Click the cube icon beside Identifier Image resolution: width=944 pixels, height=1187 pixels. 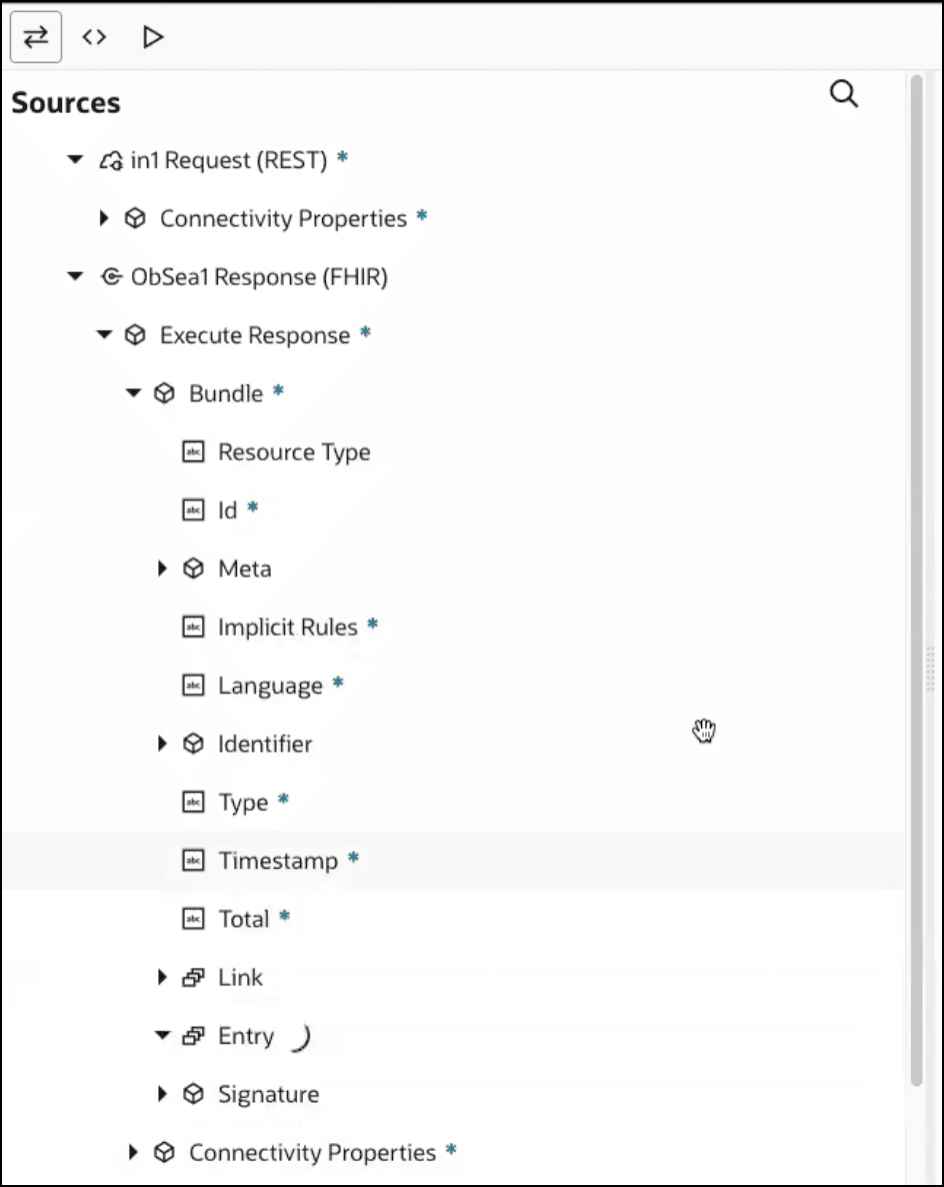pos(193,744)
